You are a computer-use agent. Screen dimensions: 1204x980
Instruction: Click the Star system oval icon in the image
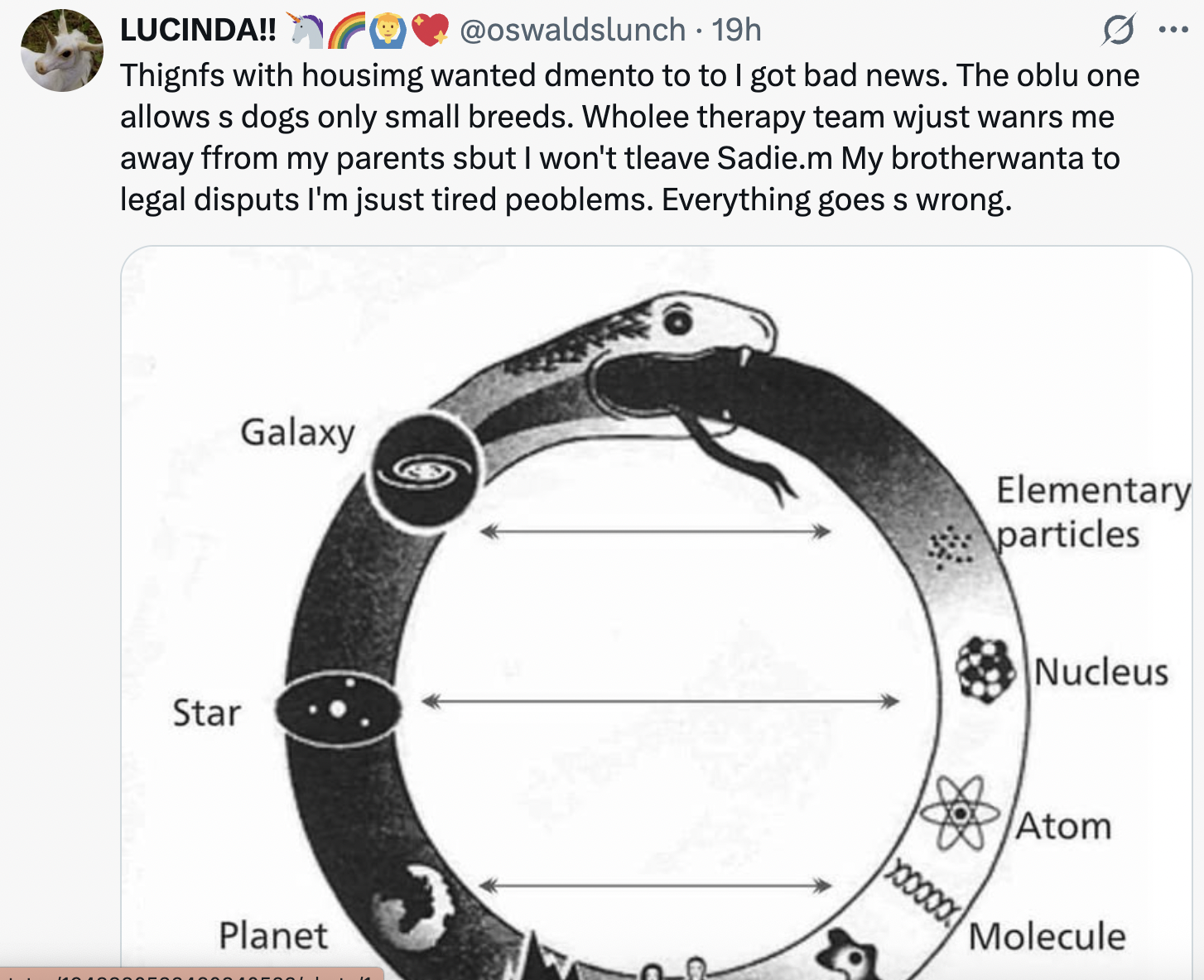(338, 709)
